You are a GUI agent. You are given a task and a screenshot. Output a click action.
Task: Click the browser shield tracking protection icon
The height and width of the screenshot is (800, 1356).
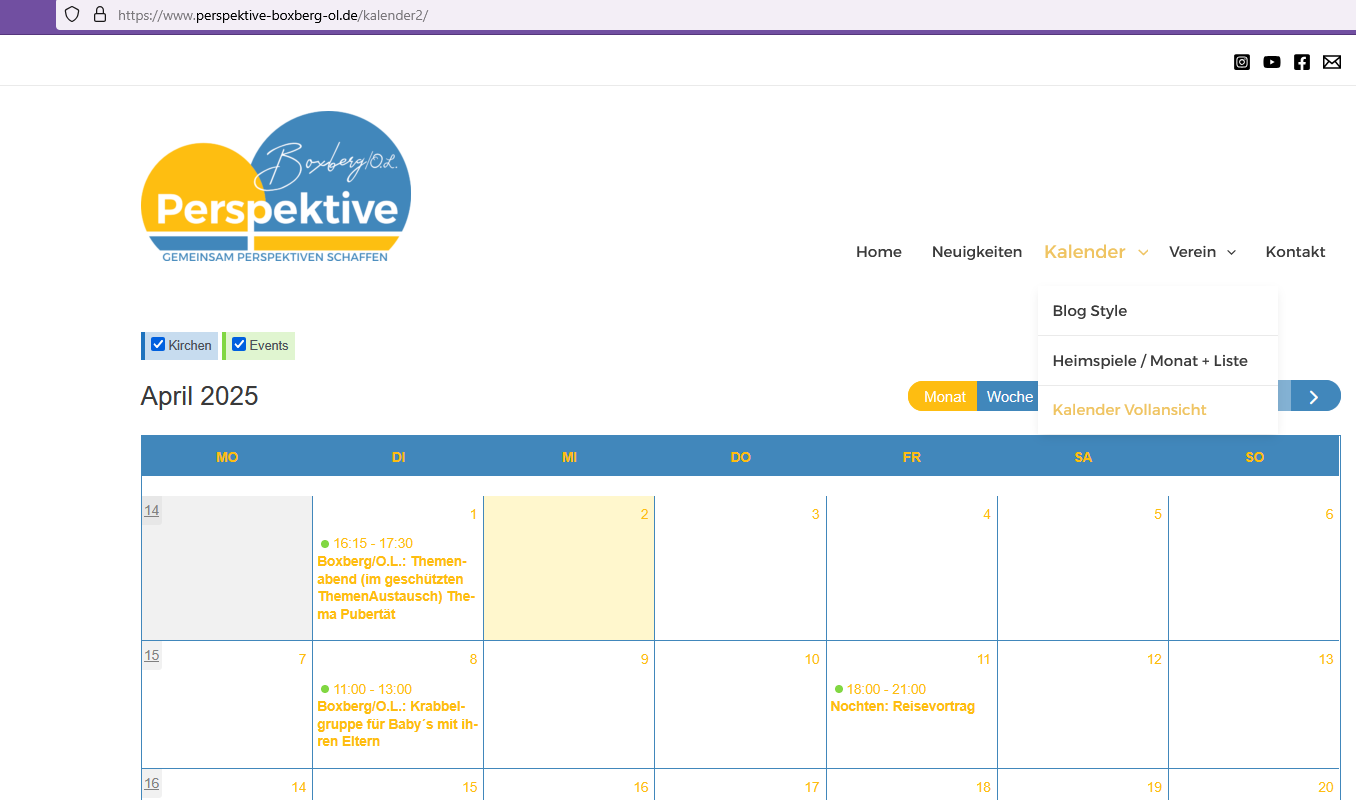(72, 15)
